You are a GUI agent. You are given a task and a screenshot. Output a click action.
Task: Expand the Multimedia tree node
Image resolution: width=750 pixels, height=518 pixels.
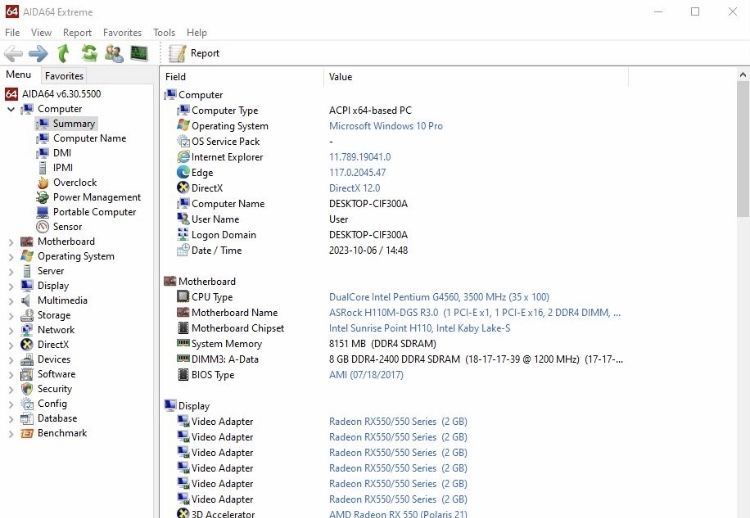[x=11, y=301]
